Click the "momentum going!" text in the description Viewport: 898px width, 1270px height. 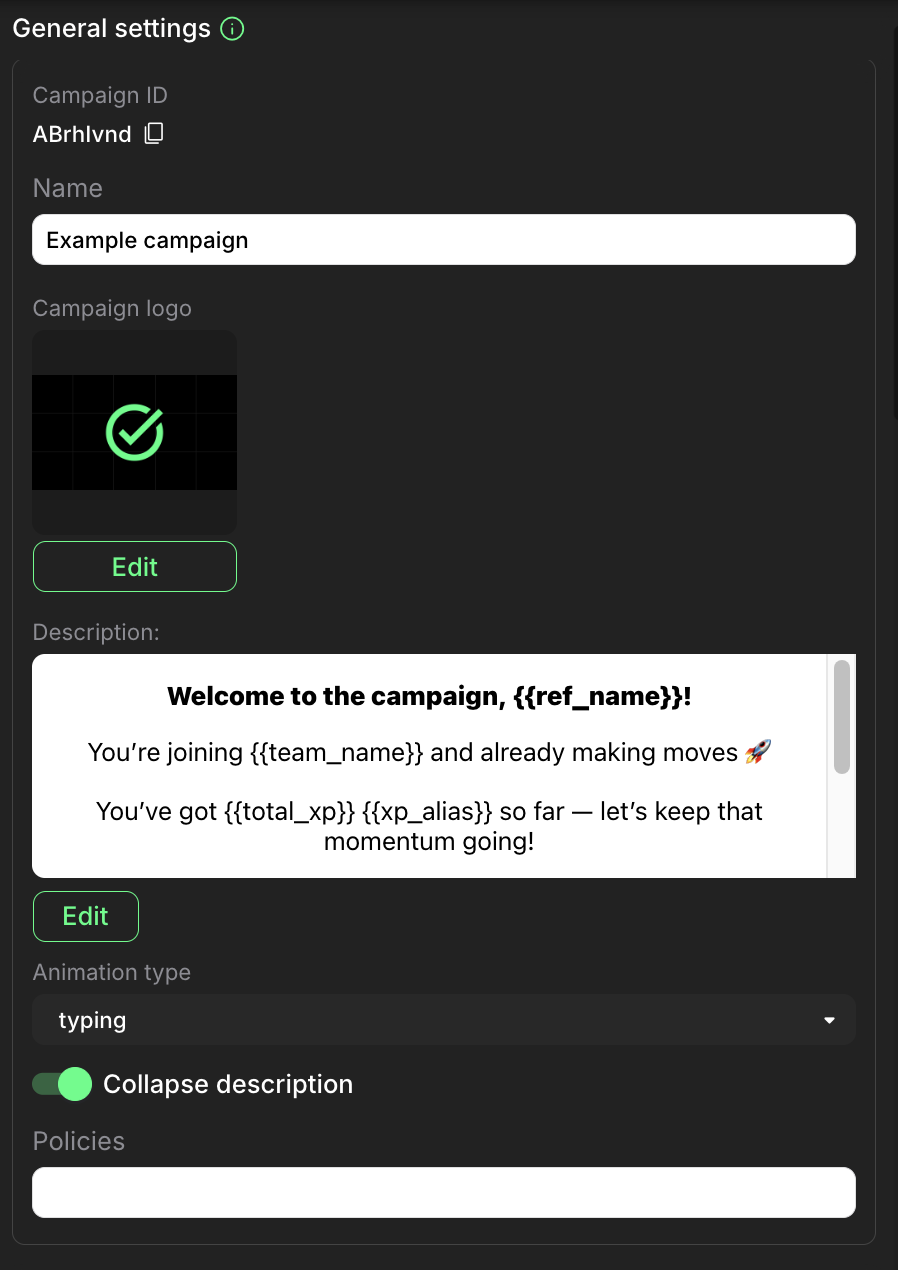pyautogui.click(x=429, y=841)
